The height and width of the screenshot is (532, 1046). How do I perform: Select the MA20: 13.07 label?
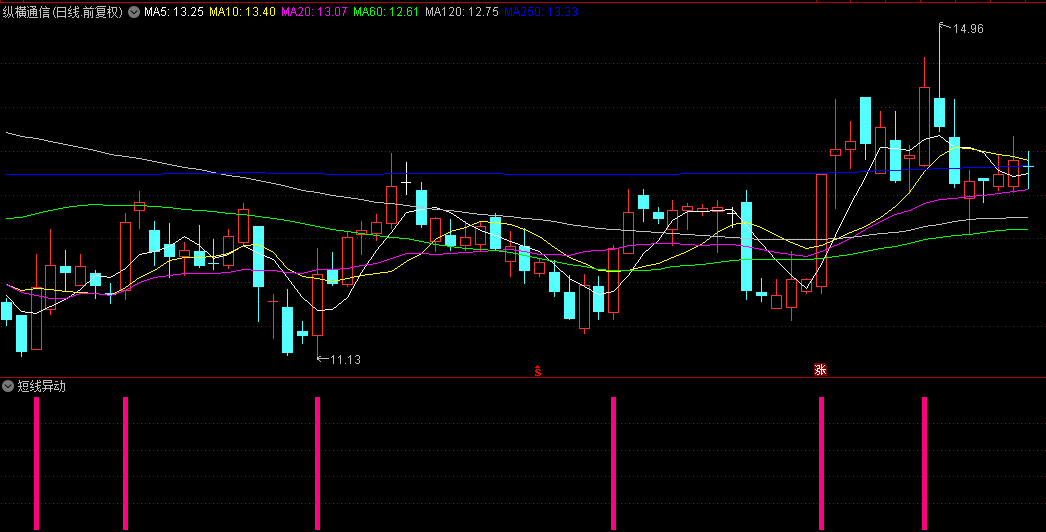pos(314,12)
